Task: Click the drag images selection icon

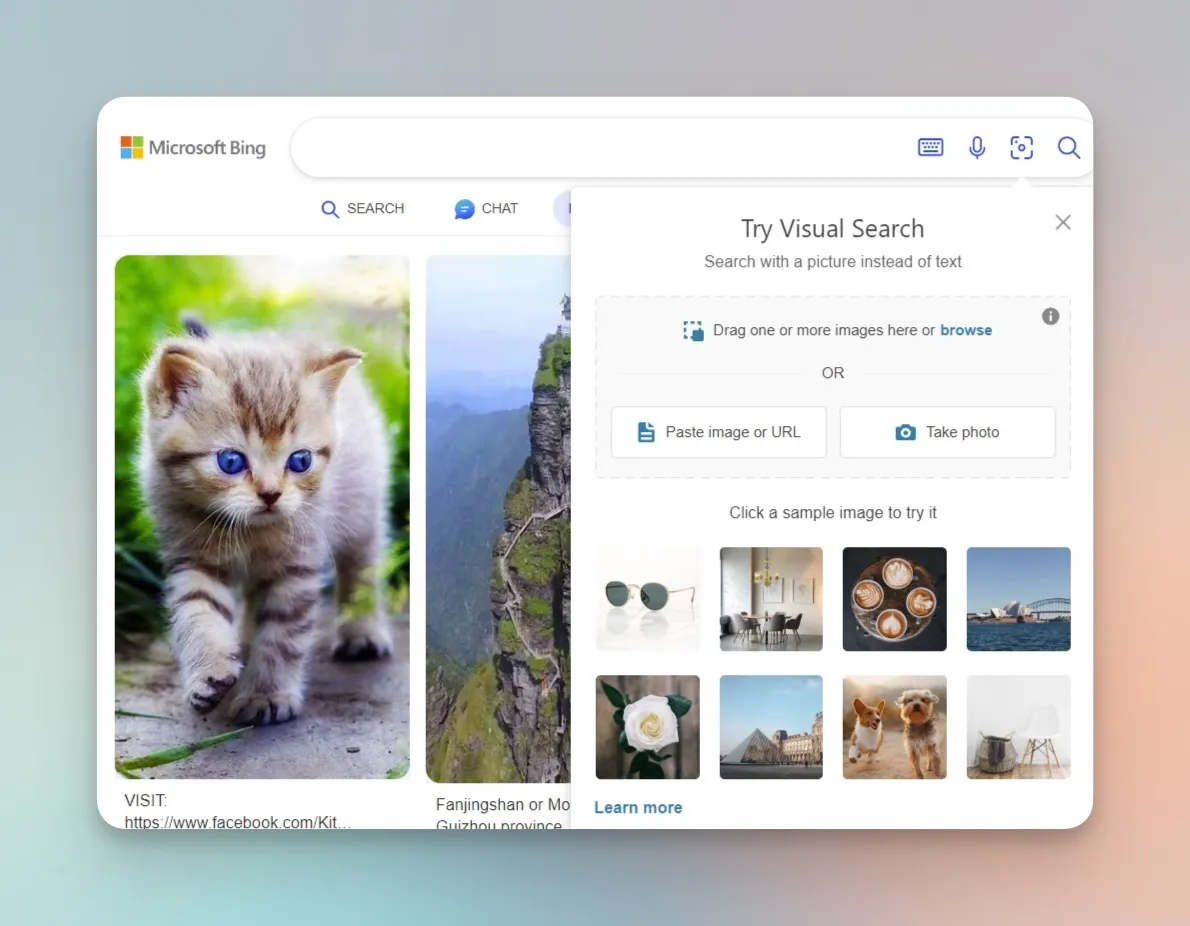Action: 693,330
